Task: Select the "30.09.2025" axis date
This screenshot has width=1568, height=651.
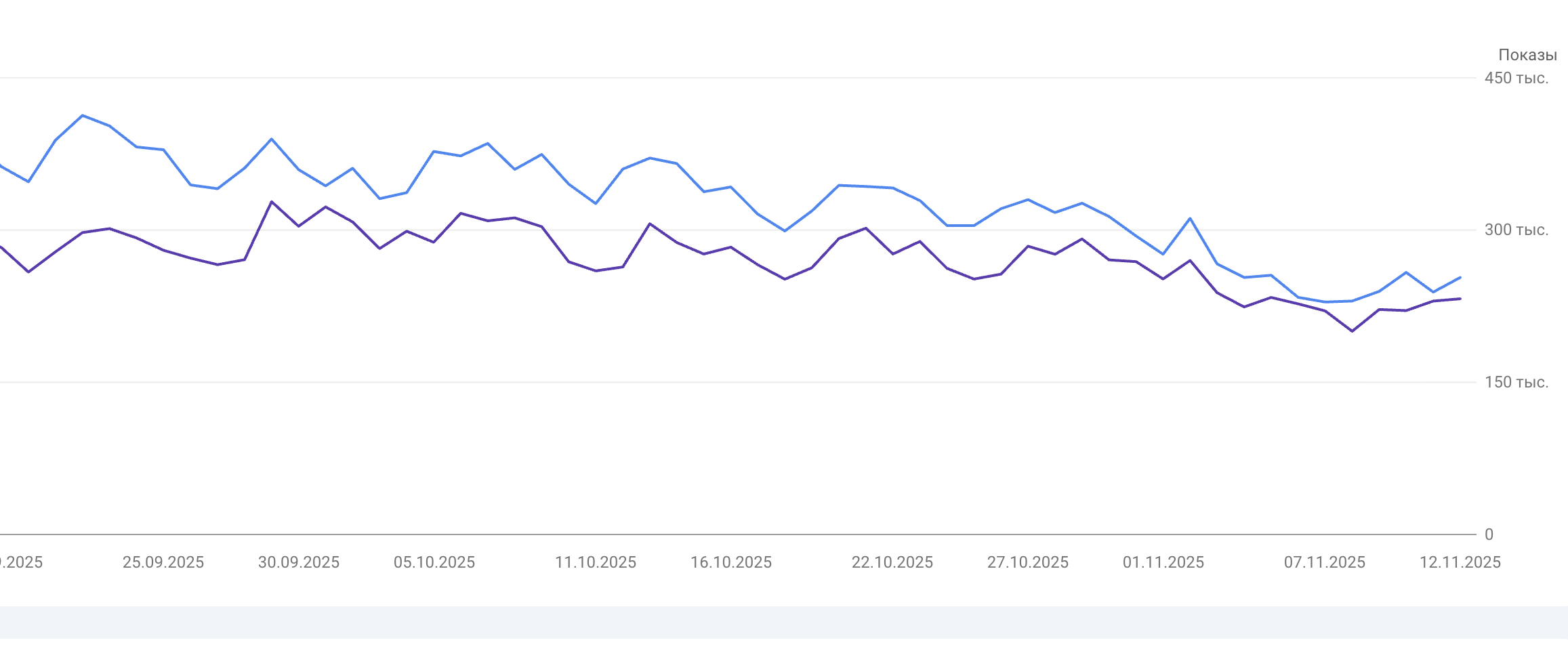Action: [x=299, y=562]
